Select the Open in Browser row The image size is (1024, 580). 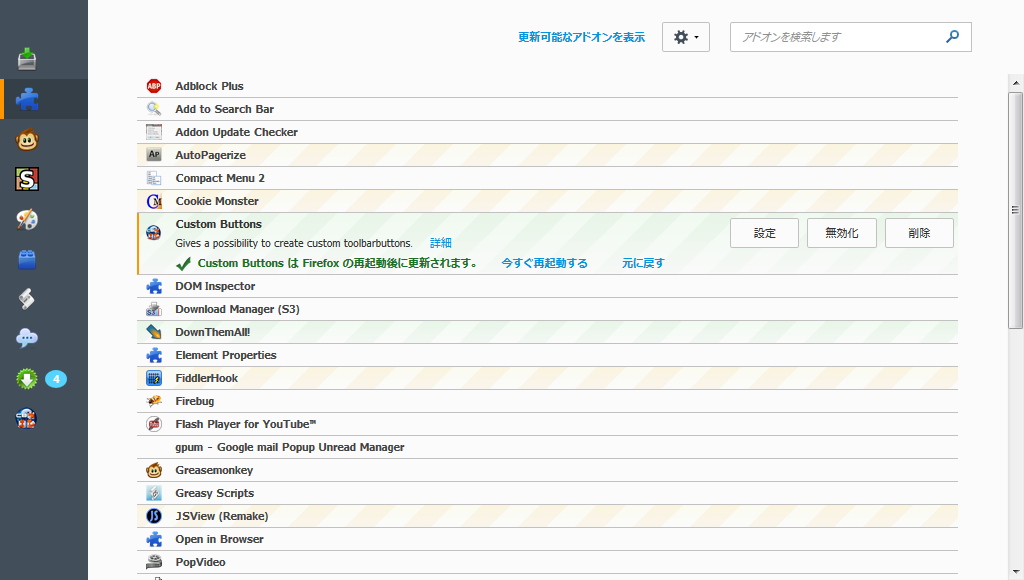(x=547, y=539)
